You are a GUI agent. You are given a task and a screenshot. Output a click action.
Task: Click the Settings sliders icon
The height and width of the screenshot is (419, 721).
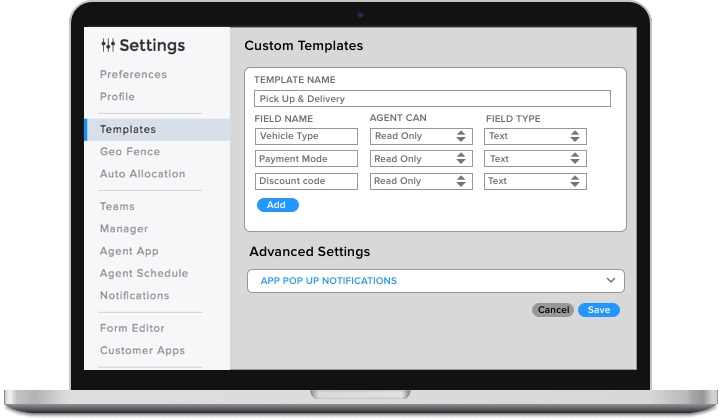click(108, 45)
